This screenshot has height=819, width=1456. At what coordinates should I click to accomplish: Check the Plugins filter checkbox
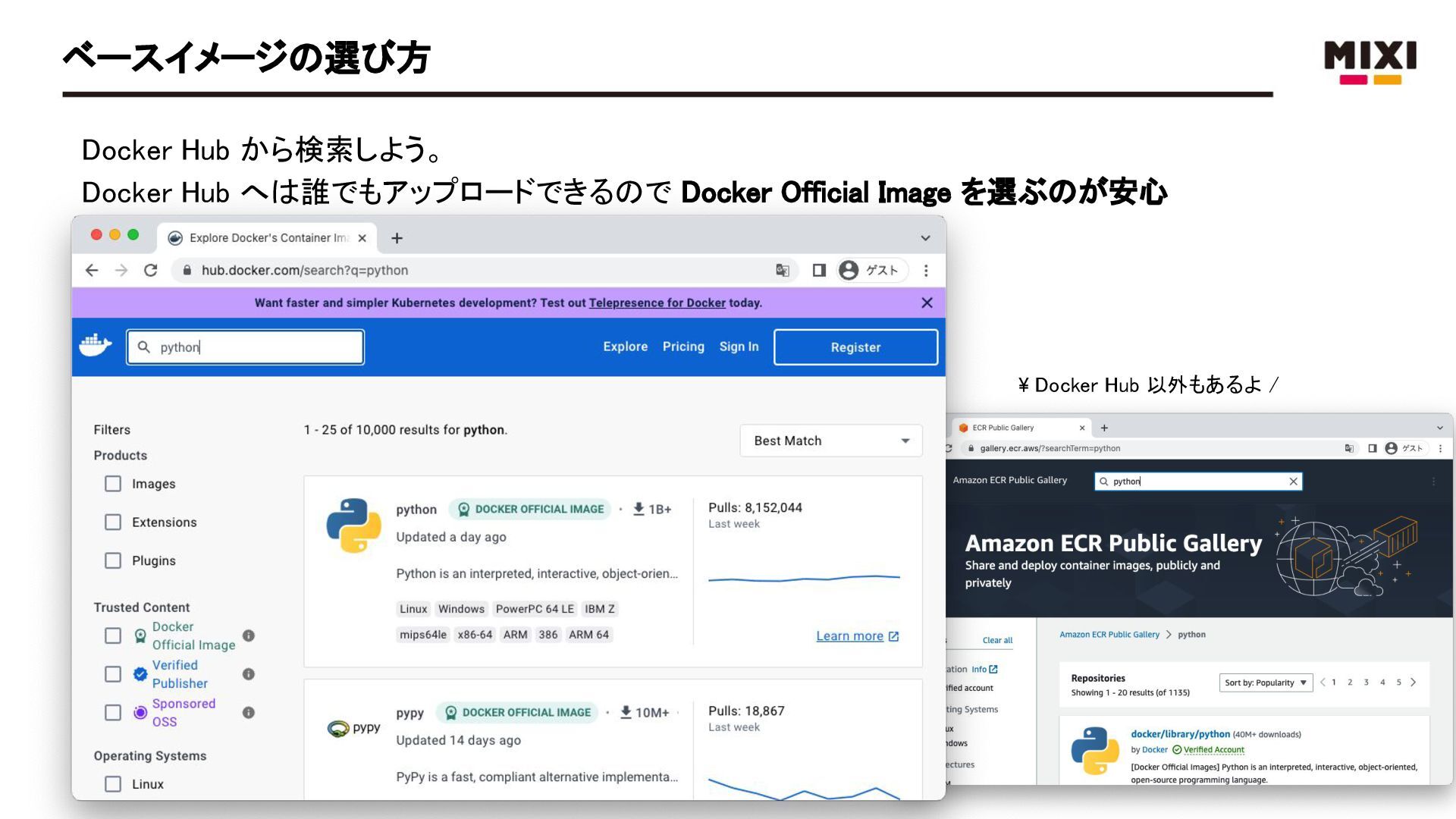click(x=113, y=560)
